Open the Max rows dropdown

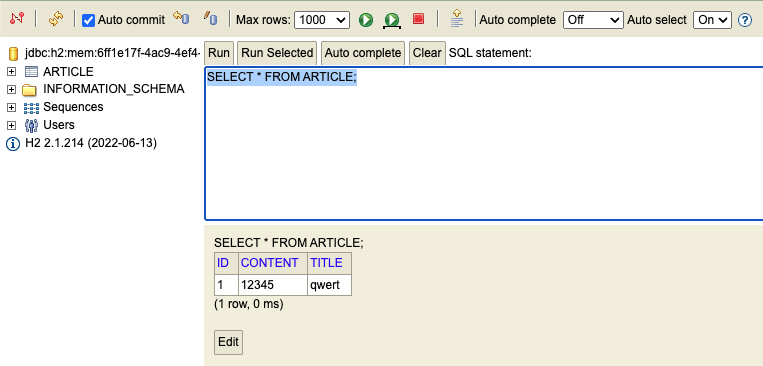tap(322, 20)
